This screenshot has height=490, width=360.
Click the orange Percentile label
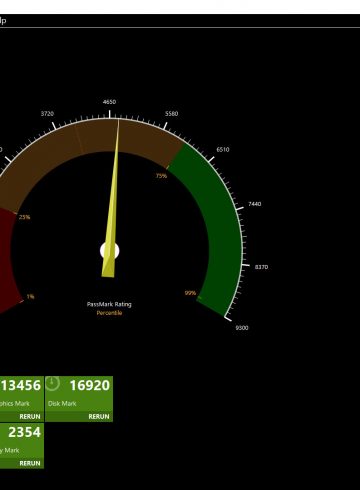(x=109, y=313)
